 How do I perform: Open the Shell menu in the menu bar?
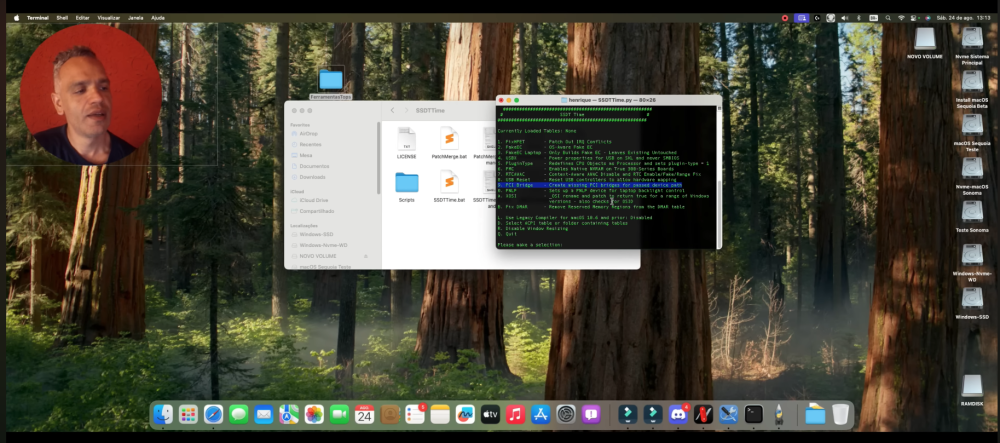[62, 18]
